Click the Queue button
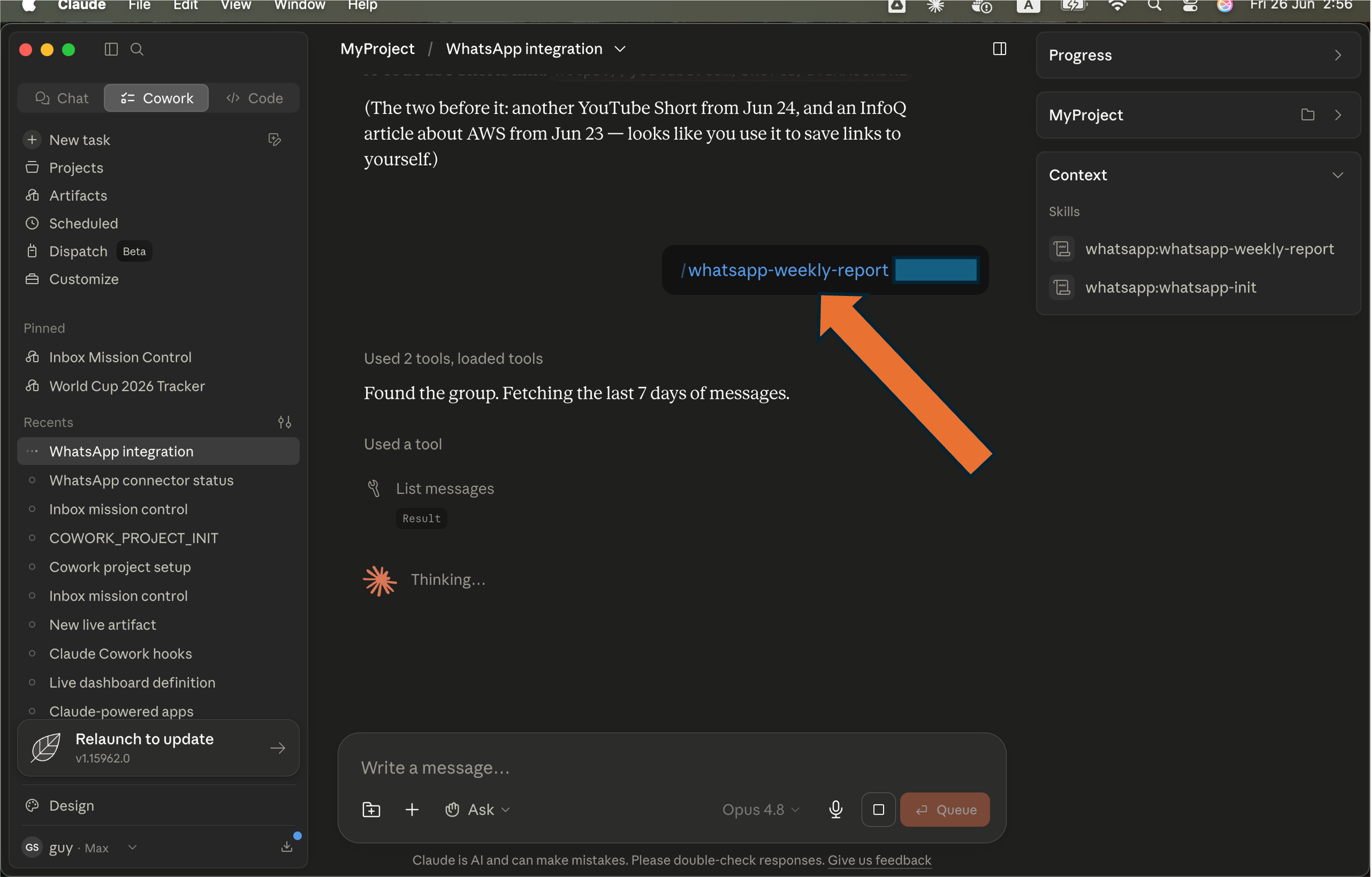The width and height of the screenshot is (1372, 877). tap(945, 810)
